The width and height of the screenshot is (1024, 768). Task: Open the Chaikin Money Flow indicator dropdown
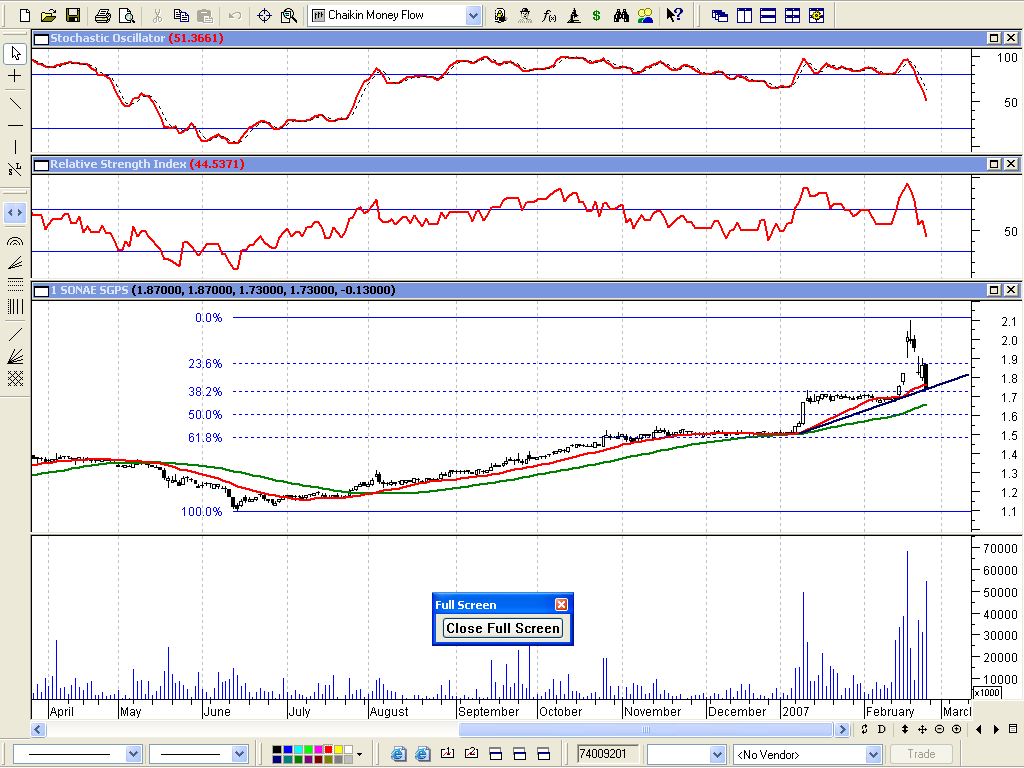[473, 15]
